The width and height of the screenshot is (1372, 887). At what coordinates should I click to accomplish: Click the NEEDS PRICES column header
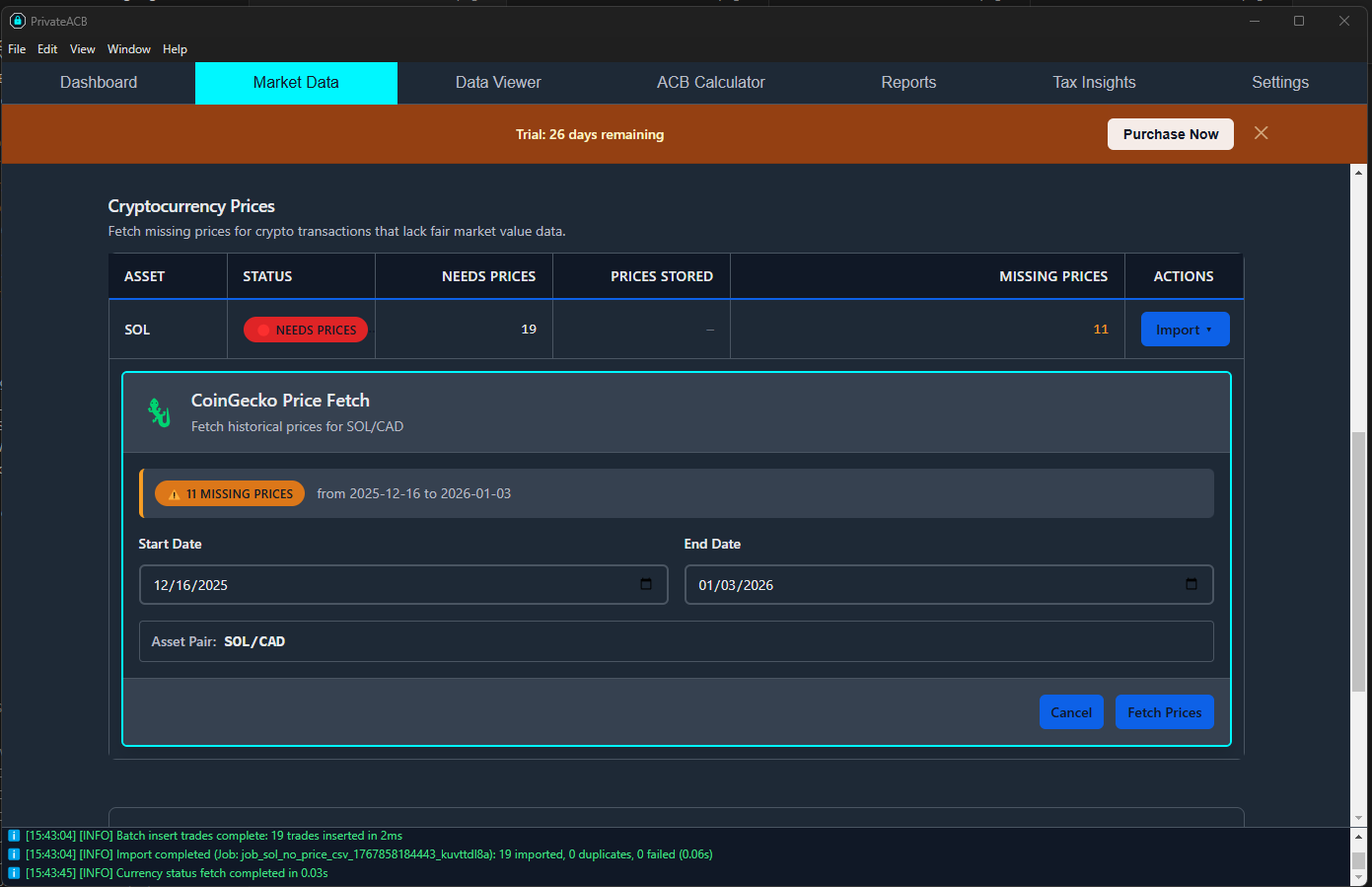tap(464, 276)
